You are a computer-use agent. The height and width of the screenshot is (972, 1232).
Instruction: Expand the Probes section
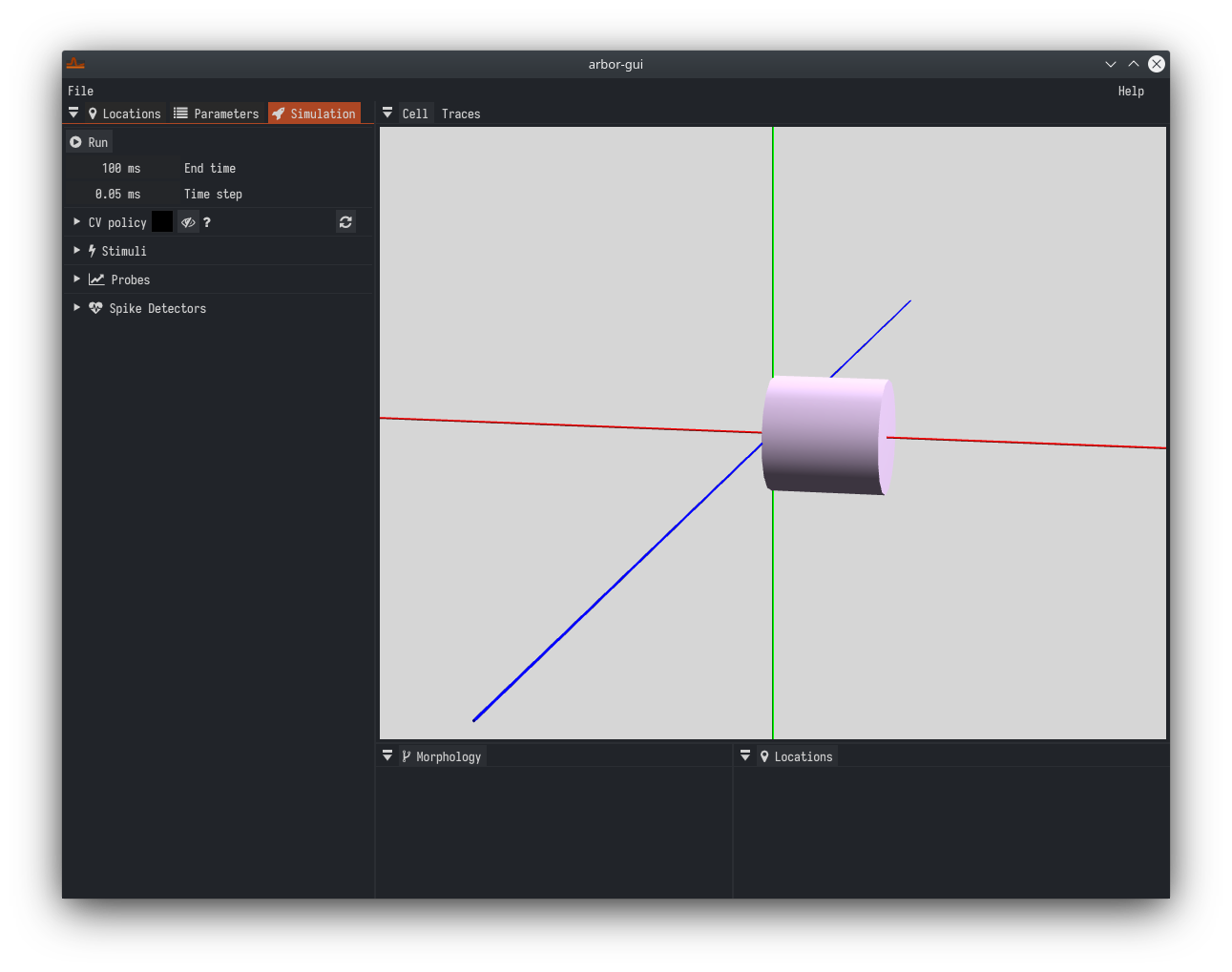pyautogui.click(x=77, y=279)
